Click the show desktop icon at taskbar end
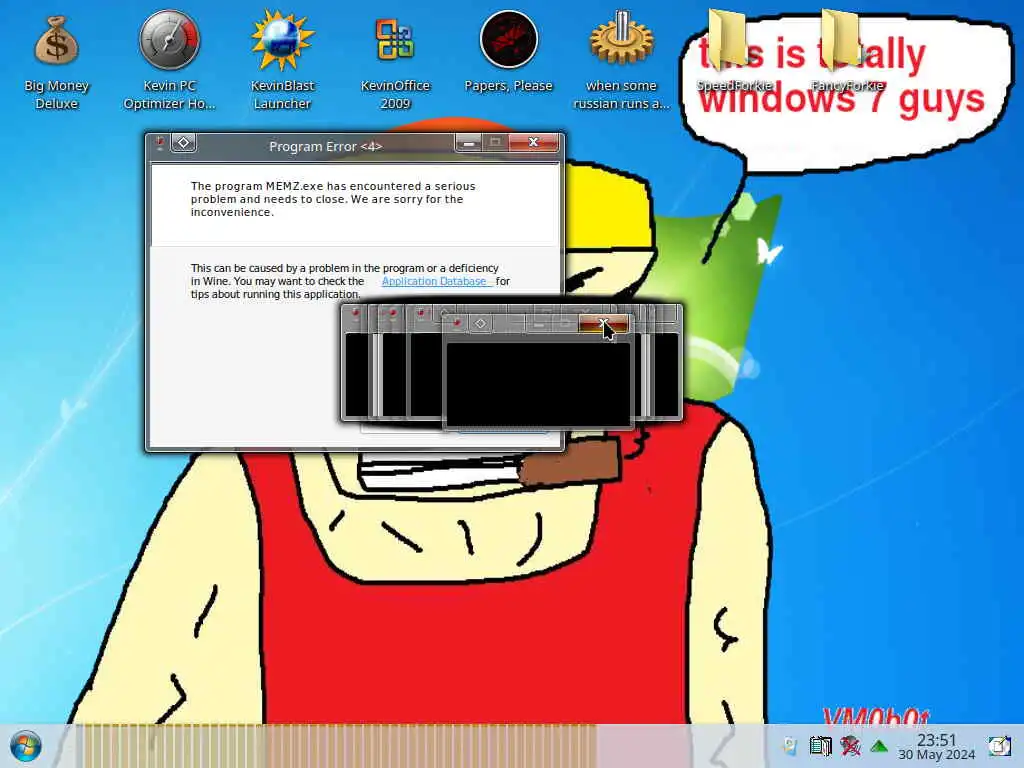The height and width of the screenshot is (768, 1024). click(x=999, y=746)
